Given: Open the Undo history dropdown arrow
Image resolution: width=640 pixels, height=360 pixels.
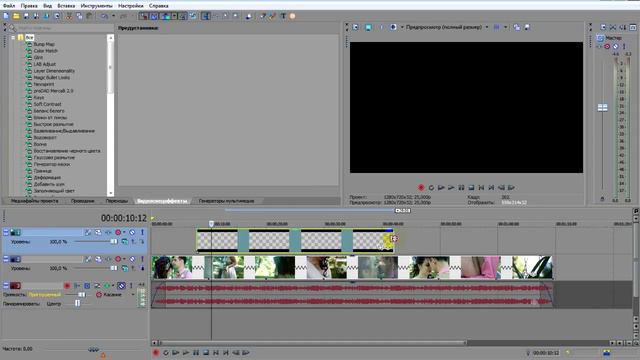Looking at the screenshot, I should [113, 16].
